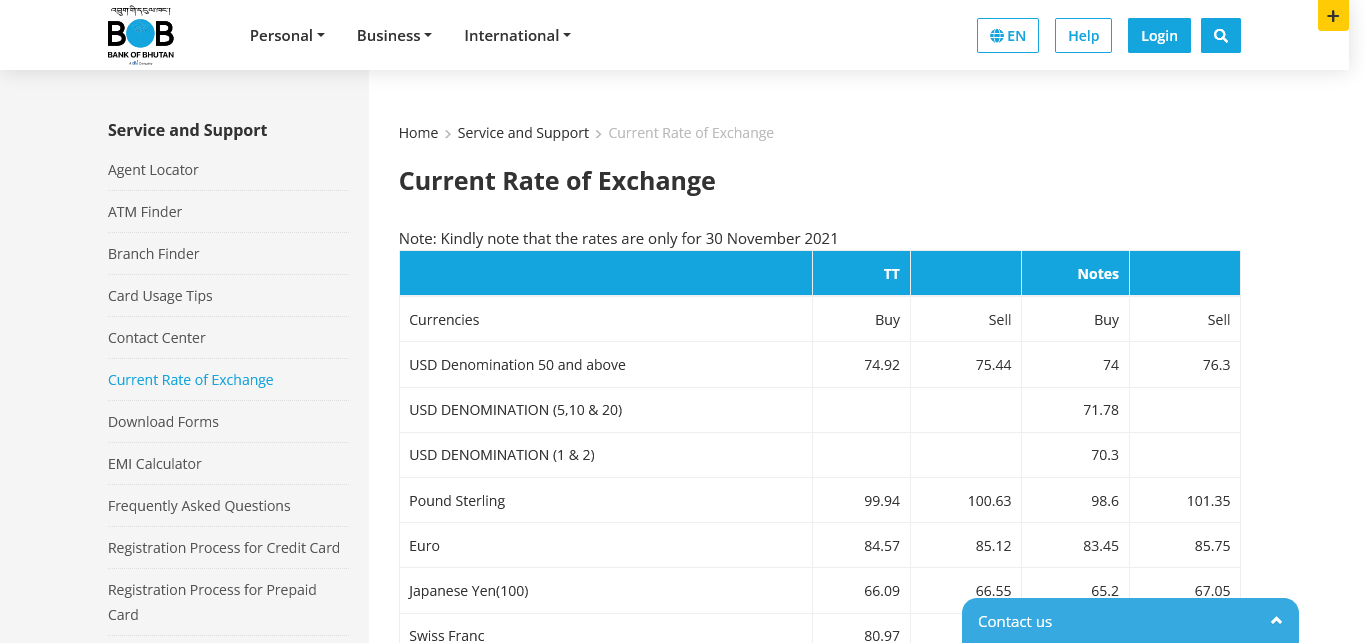Open Agent Locator in sidebar

(153, 170)
